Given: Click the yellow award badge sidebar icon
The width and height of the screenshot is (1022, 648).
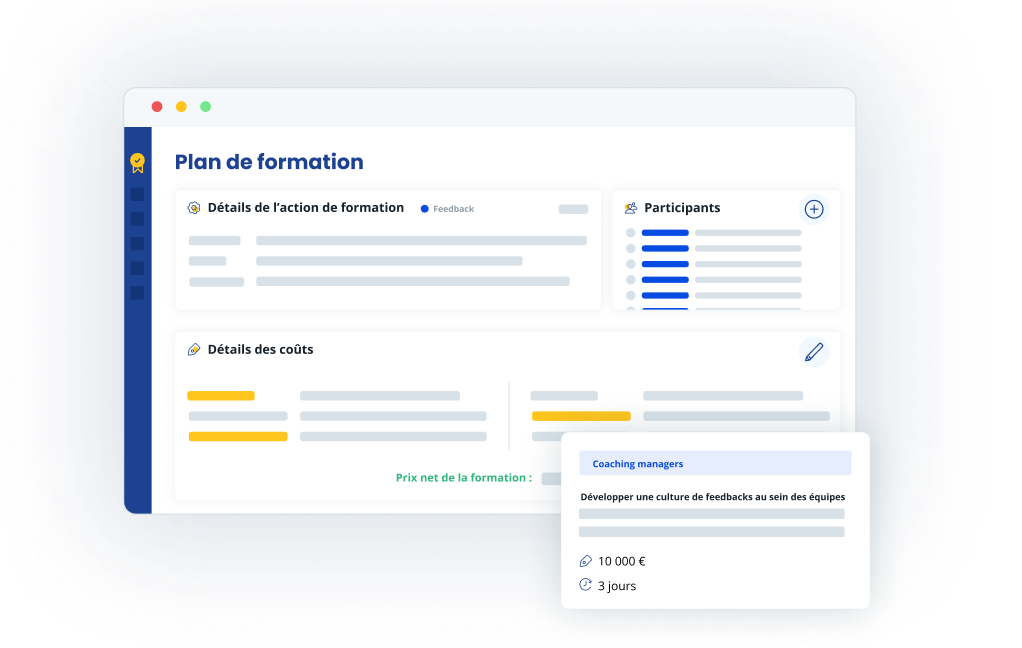Looking at the screenshot, I should (137, 163).
